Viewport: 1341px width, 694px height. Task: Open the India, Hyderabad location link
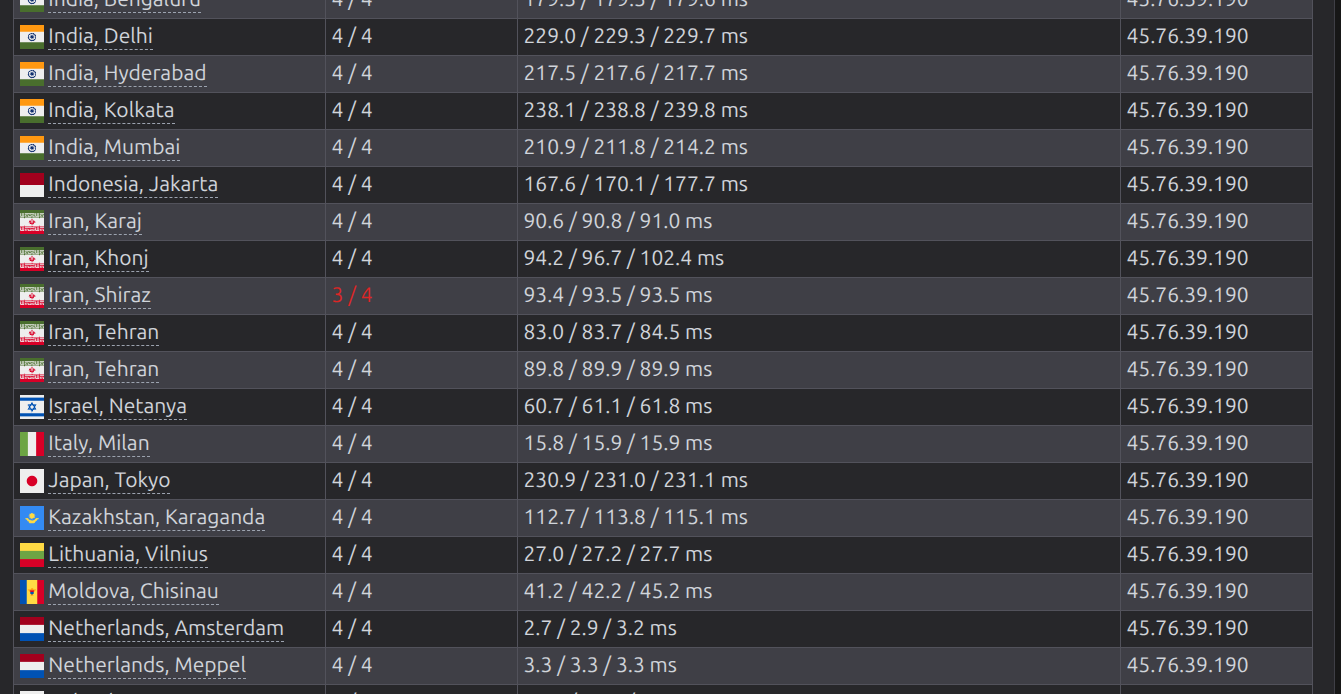[x=127, y=73]
